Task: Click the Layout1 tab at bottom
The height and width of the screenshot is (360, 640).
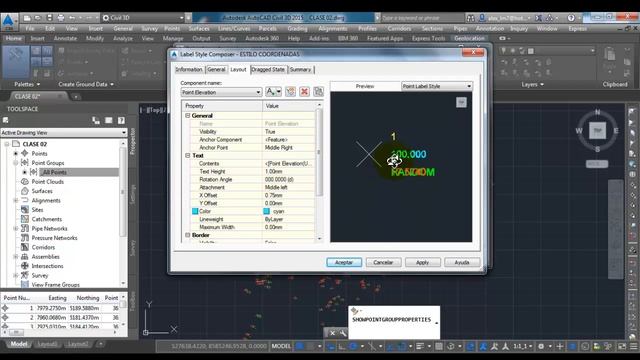Action: click(47, 344)
